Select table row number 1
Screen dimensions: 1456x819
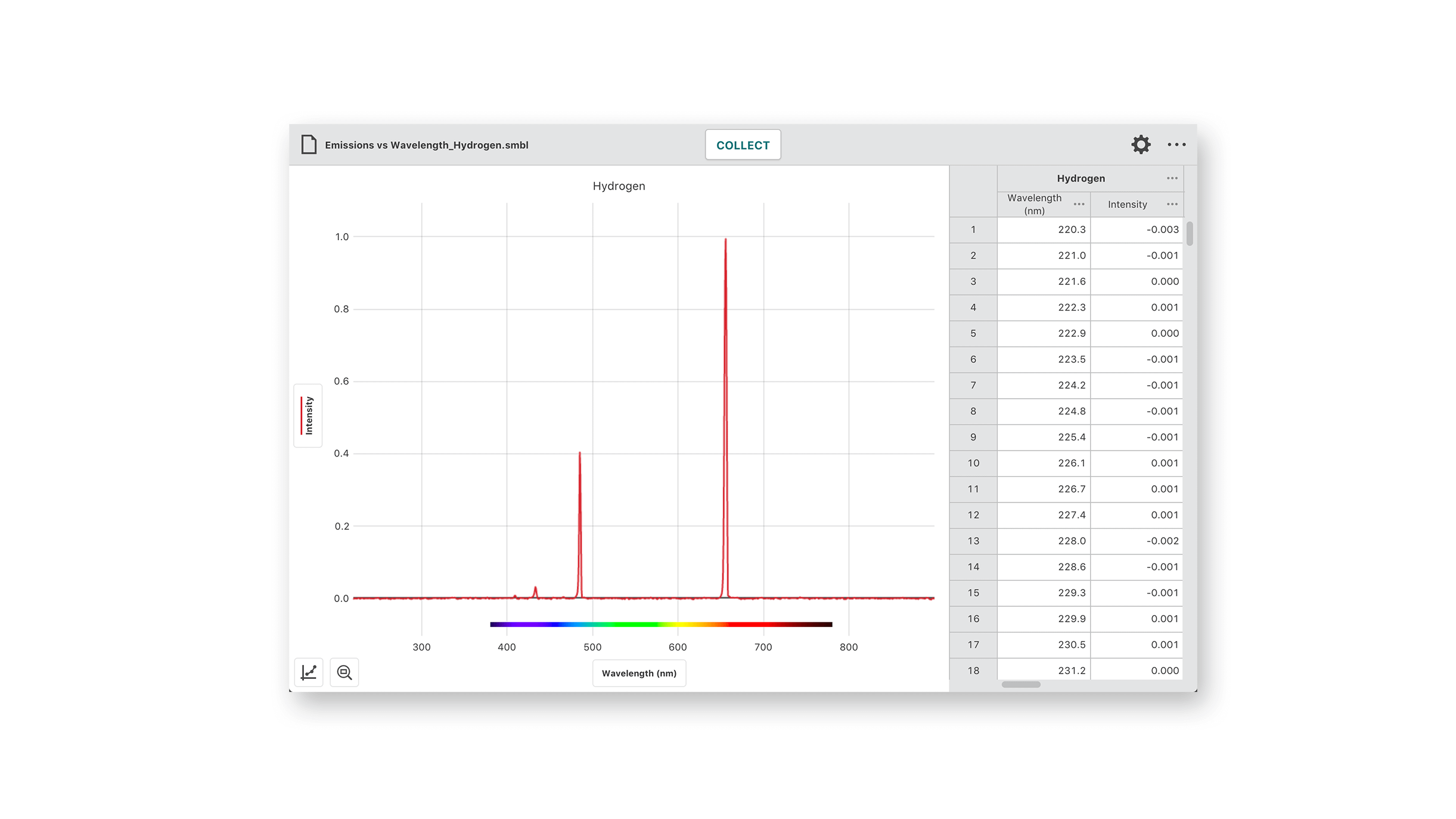[x=973, y=229]
